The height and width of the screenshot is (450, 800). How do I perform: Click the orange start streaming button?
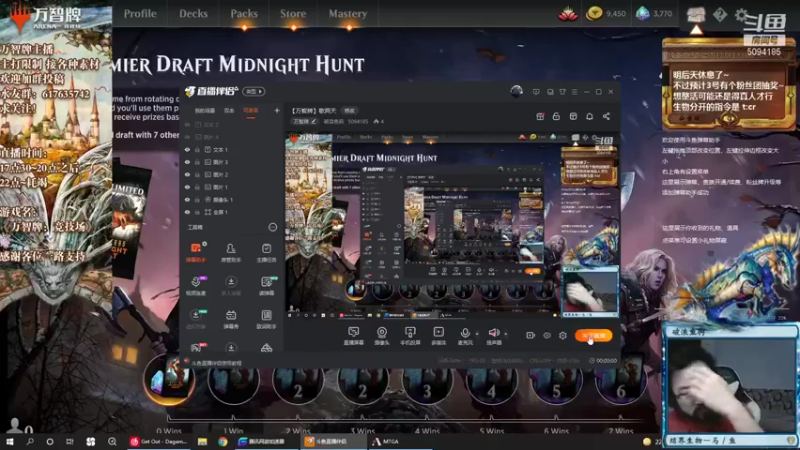[594, 335]
